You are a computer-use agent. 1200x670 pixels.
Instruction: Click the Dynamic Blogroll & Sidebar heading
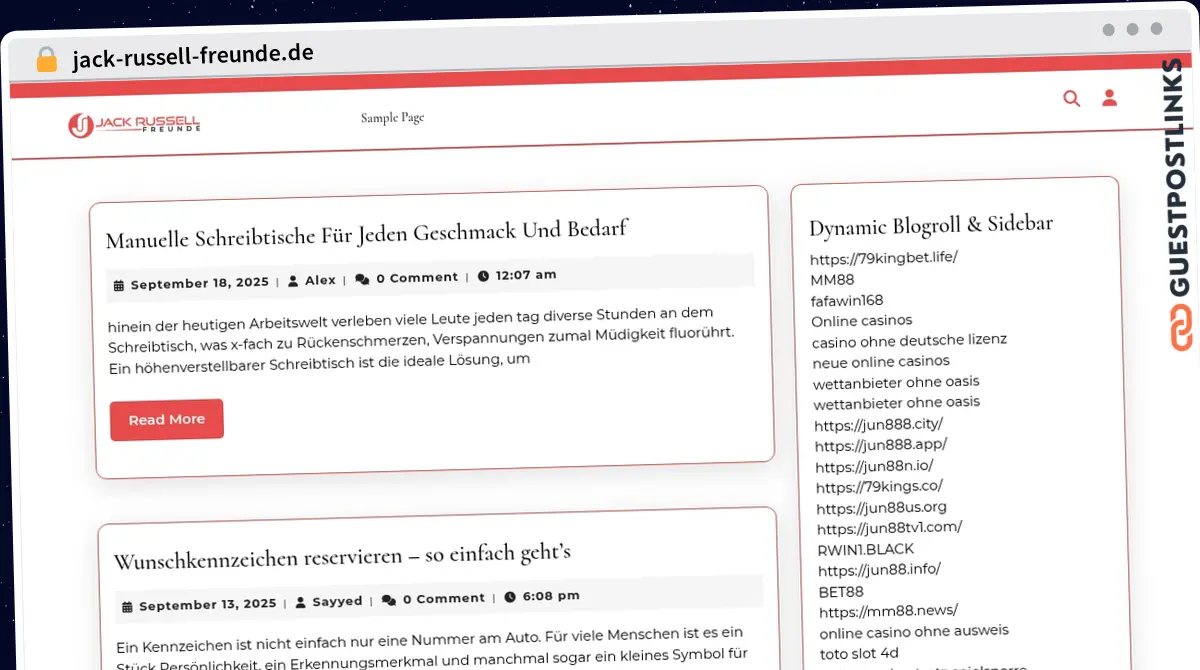pos(931,225)
